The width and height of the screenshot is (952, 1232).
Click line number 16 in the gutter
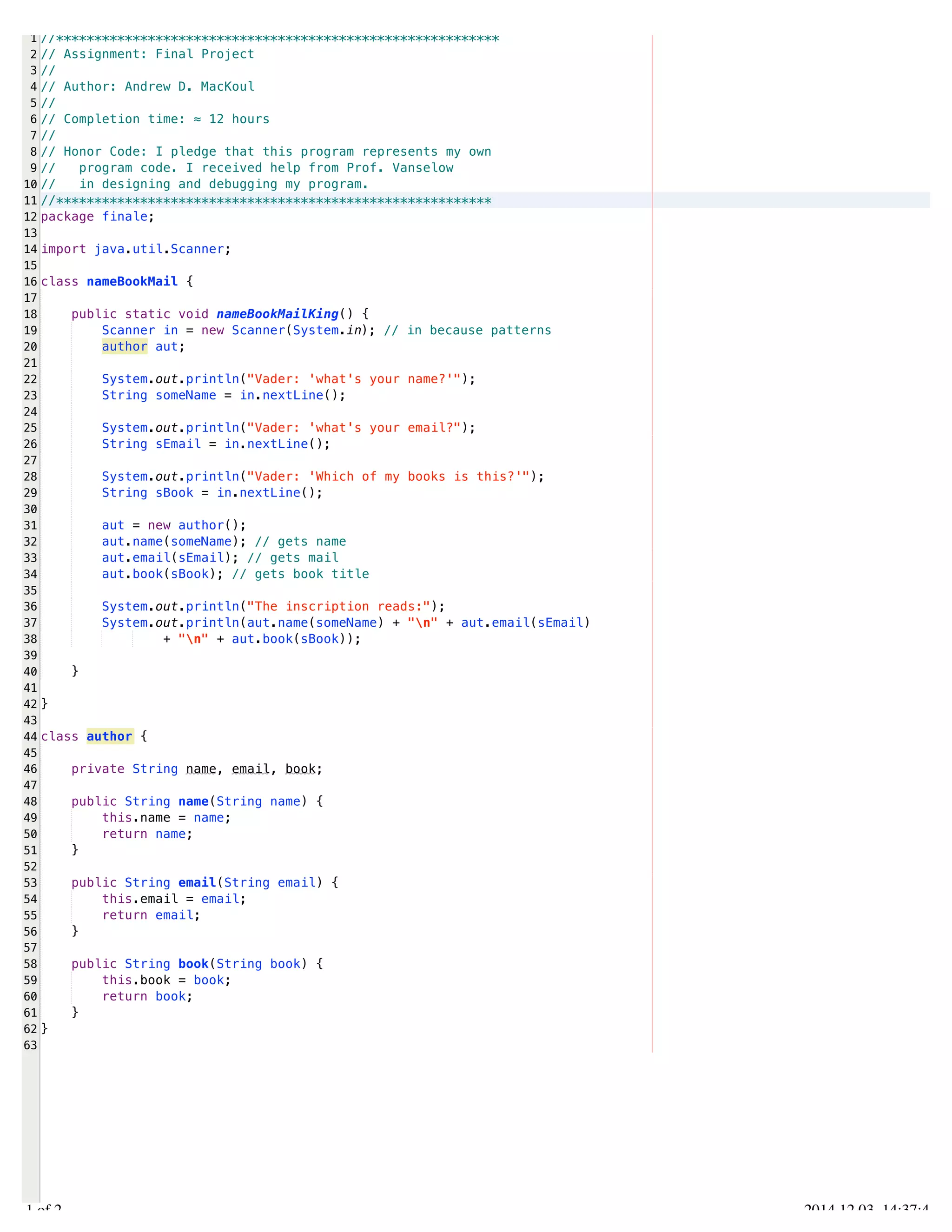coord(31,281)
